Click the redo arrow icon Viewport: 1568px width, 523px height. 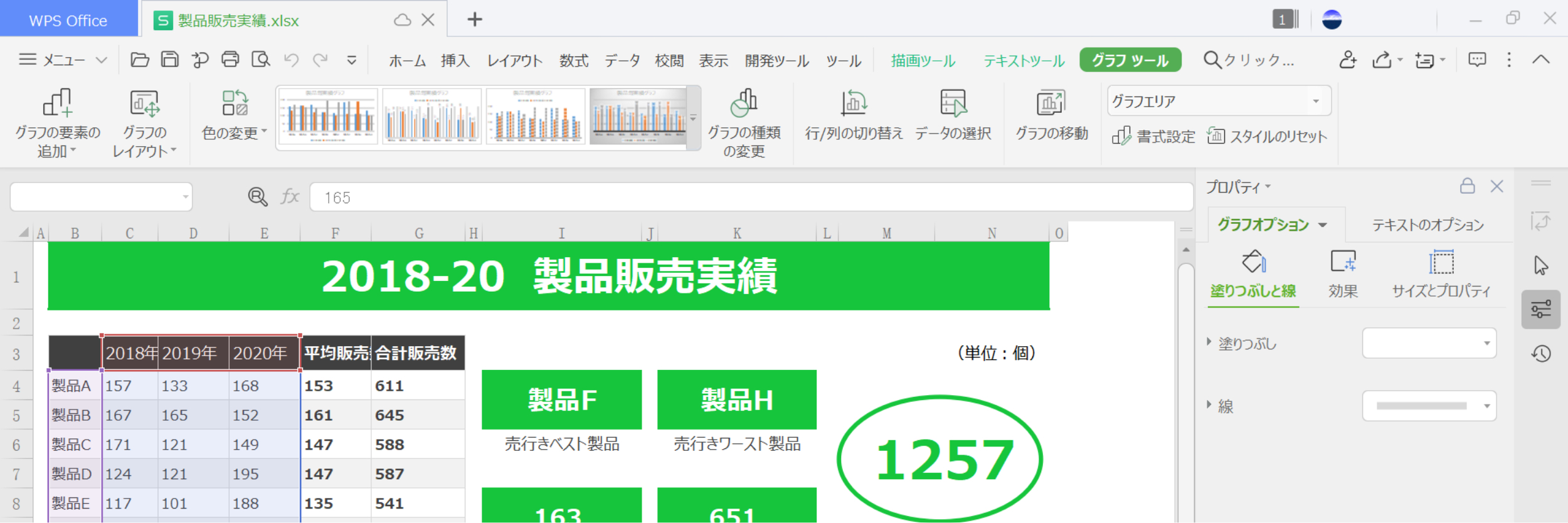(320, 60)
